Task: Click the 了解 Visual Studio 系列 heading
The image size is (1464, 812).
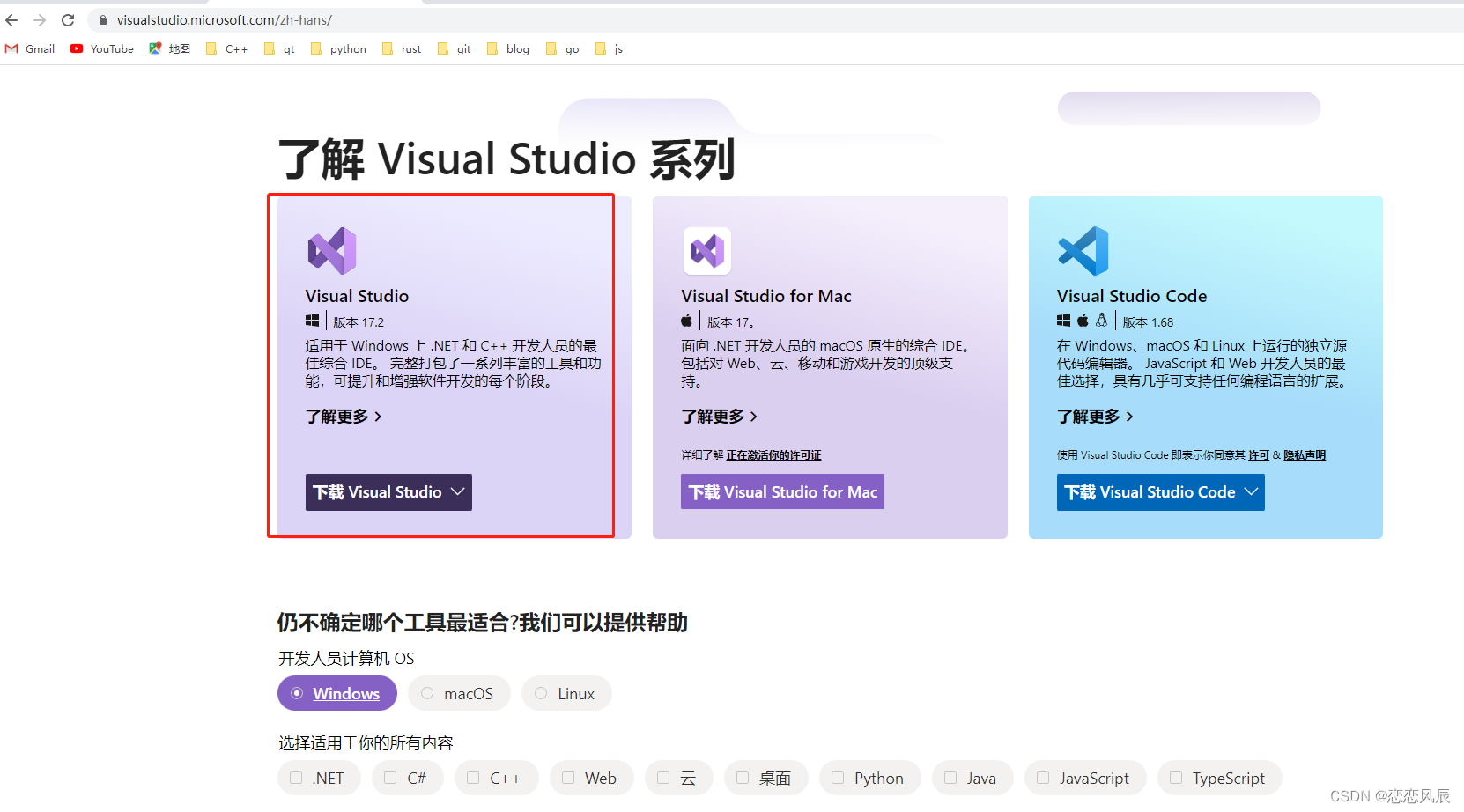Action: click(x=506, y=159)
